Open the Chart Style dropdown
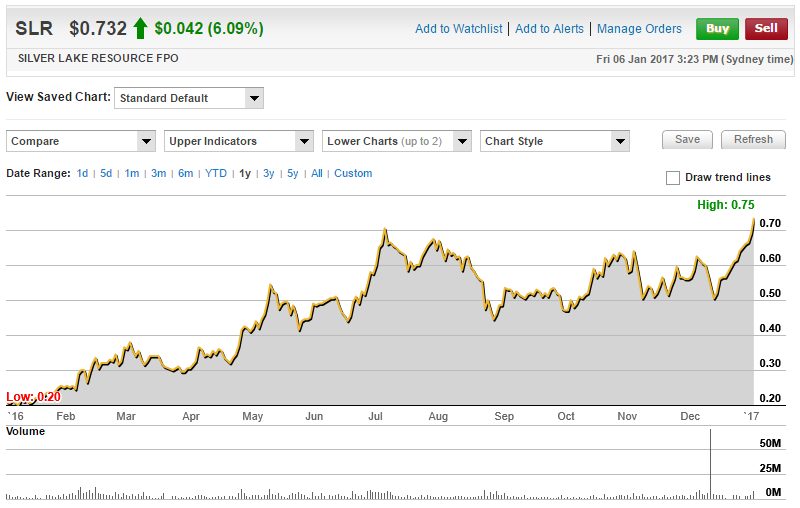Screen dimensions: 800x508 [555, 141]
